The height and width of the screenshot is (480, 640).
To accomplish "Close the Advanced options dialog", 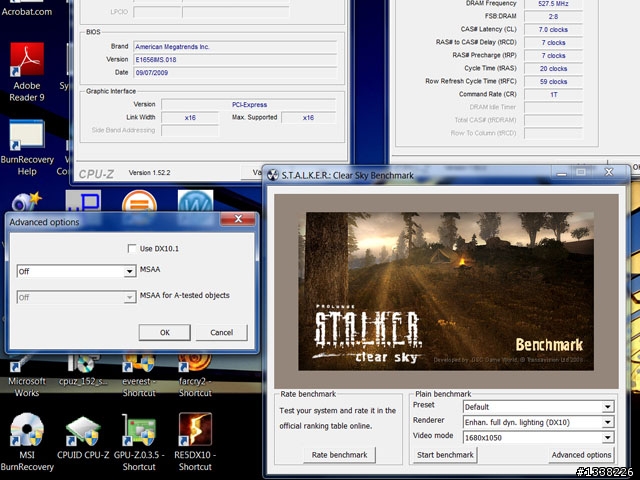I will pyautogui.click(x=238, y=219).
